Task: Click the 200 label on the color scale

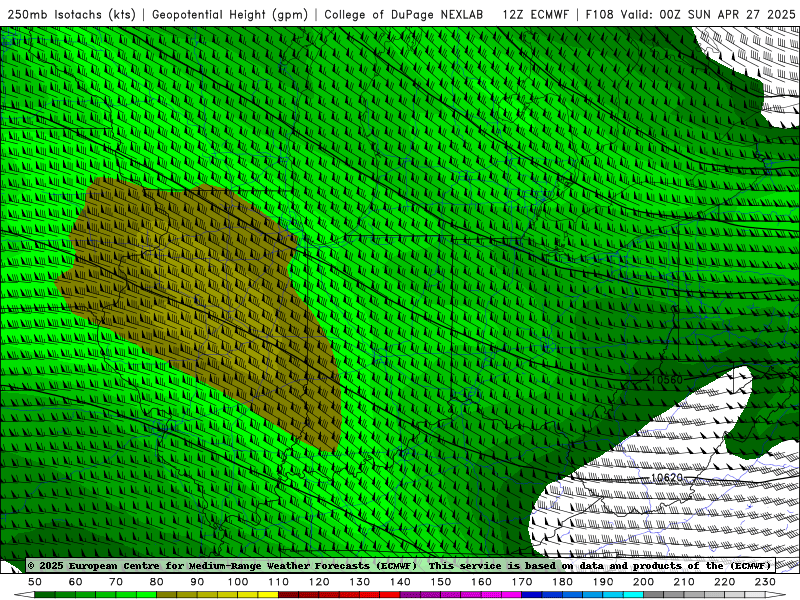Action: click(643, 582)
